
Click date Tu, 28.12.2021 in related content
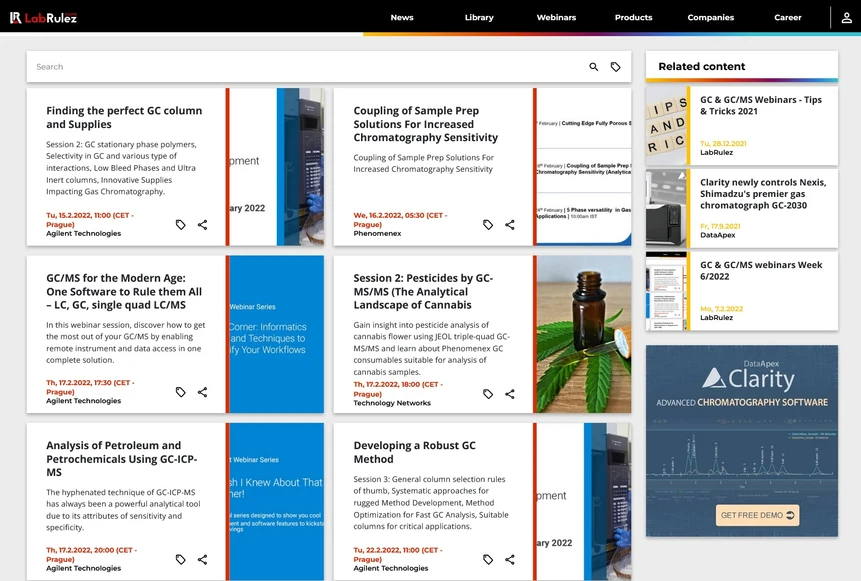(723, 143)
